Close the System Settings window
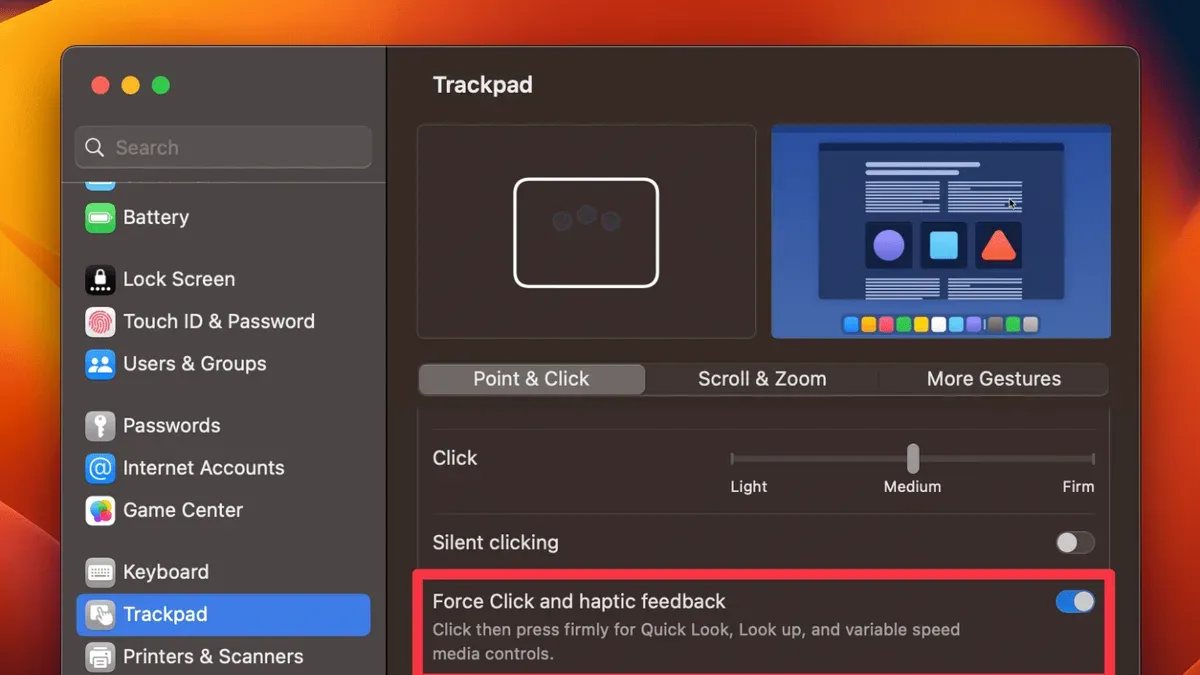The width and height of the screenshot is (1200, 675). click(100, 85)
